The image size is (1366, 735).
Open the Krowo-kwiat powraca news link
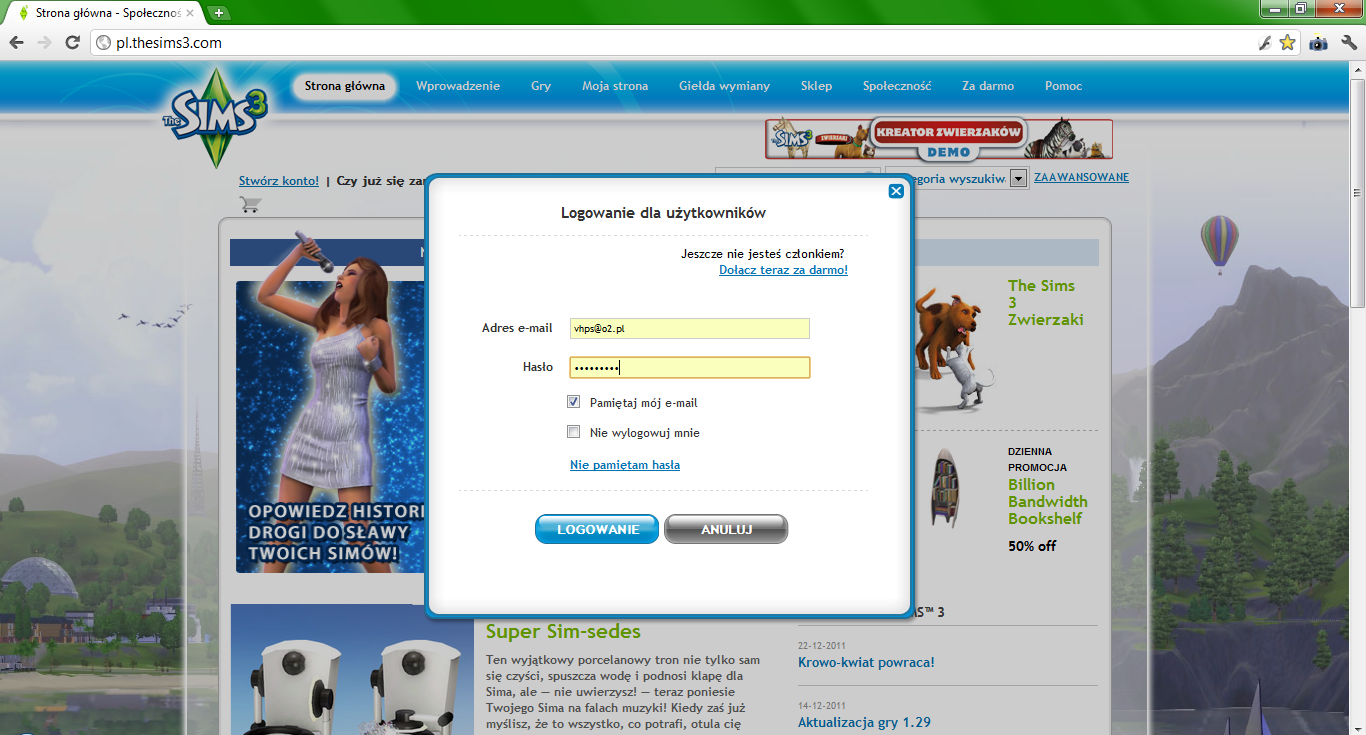click(x=866, y=662)
